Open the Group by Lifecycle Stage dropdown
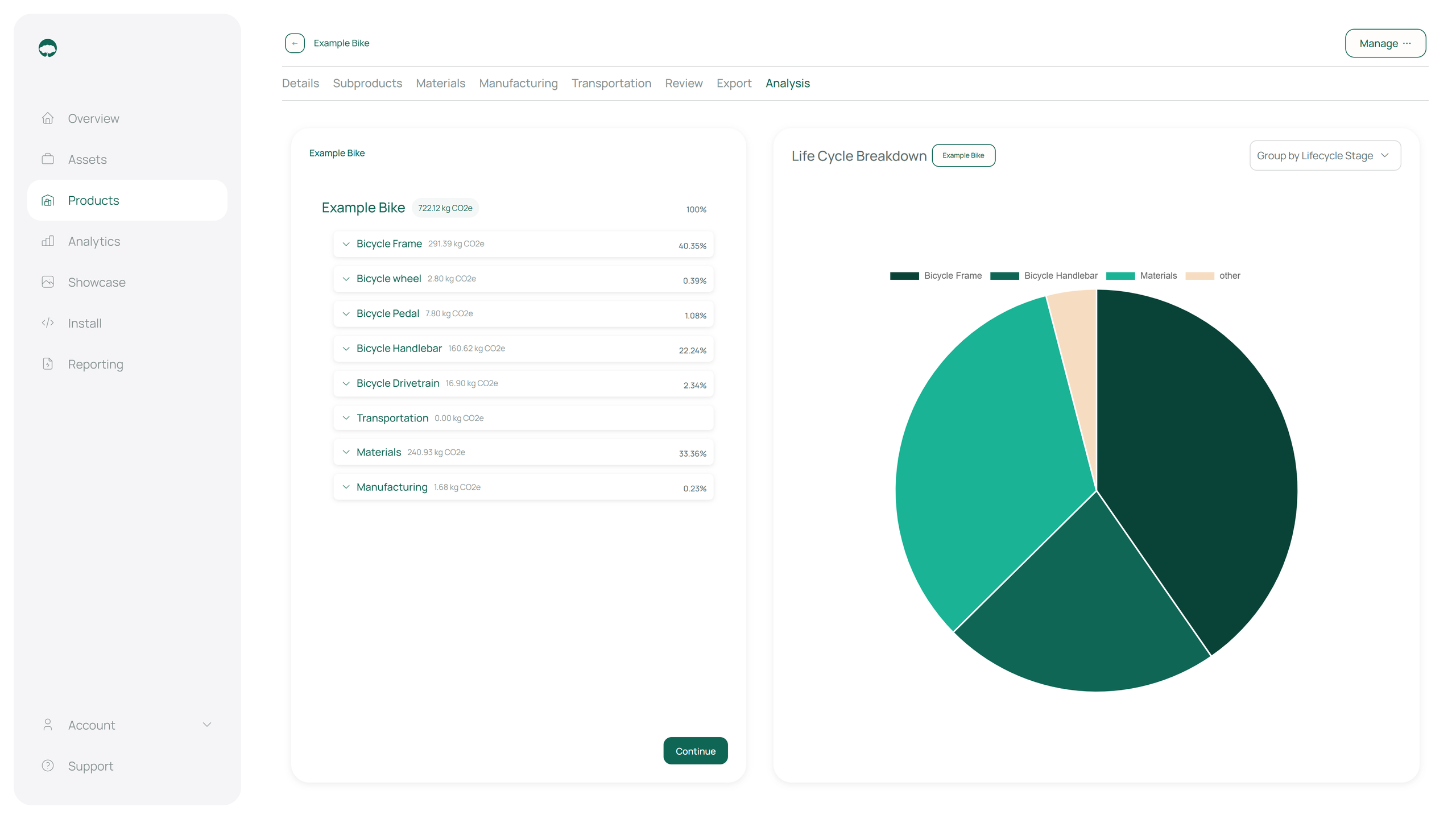 coord(1325,156)
